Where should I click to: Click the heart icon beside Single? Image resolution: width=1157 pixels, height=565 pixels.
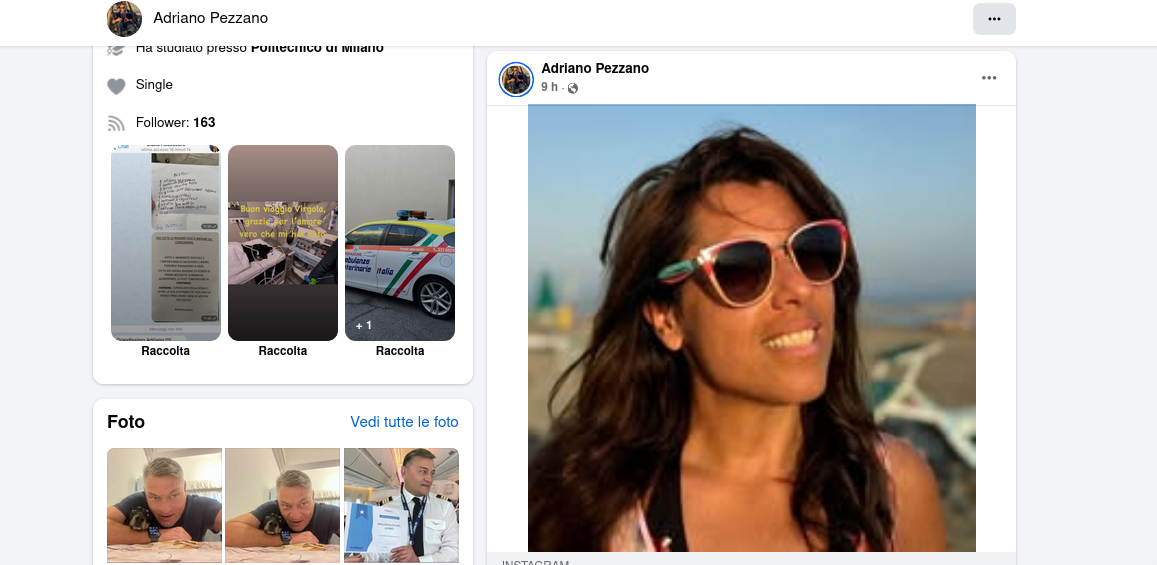tap(117, 86)
